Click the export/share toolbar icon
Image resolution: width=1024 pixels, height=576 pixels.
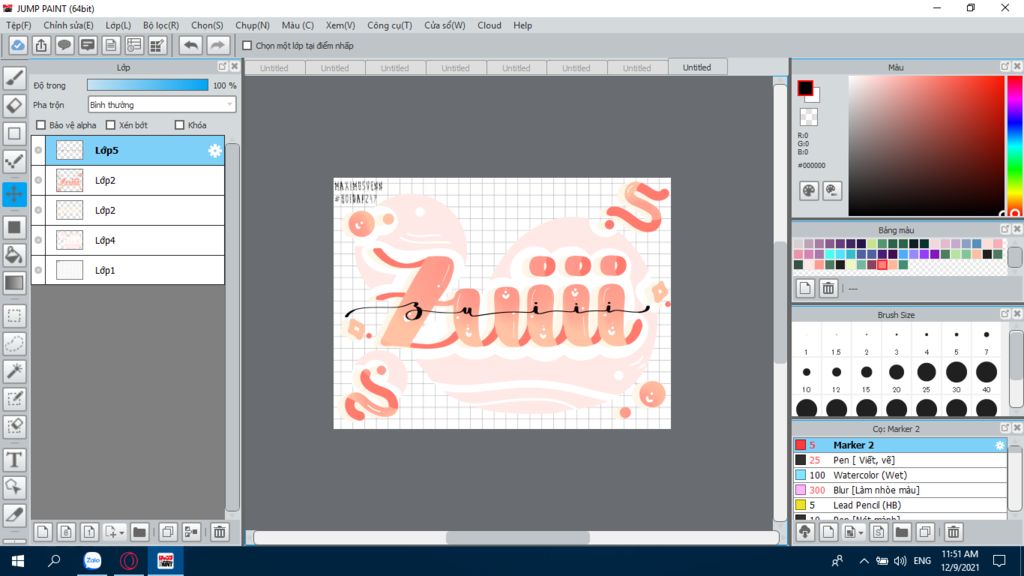(x=41, y=45)
